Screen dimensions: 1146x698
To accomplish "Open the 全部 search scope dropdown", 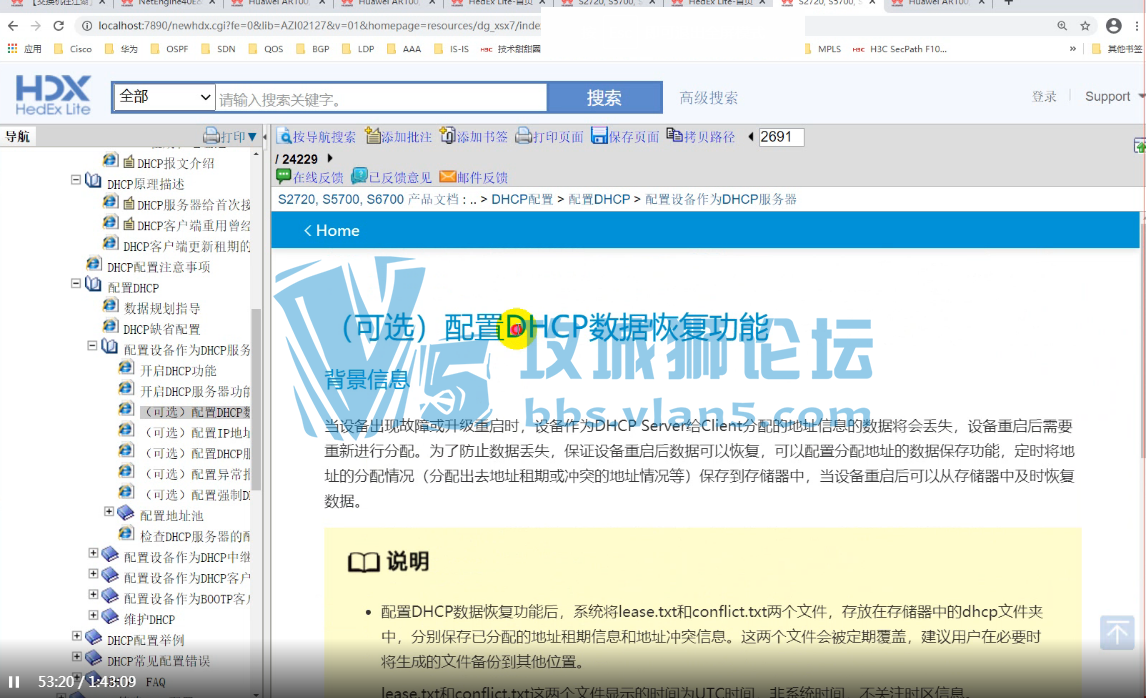I will click(164, 96).
